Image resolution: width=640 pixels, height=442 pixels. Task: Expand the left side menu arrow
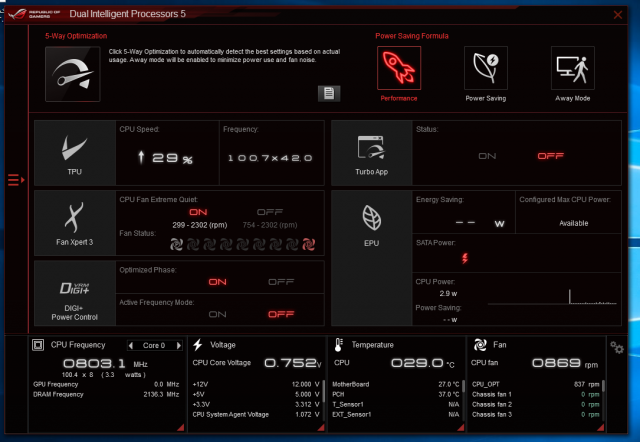click(x=14, y=180)
